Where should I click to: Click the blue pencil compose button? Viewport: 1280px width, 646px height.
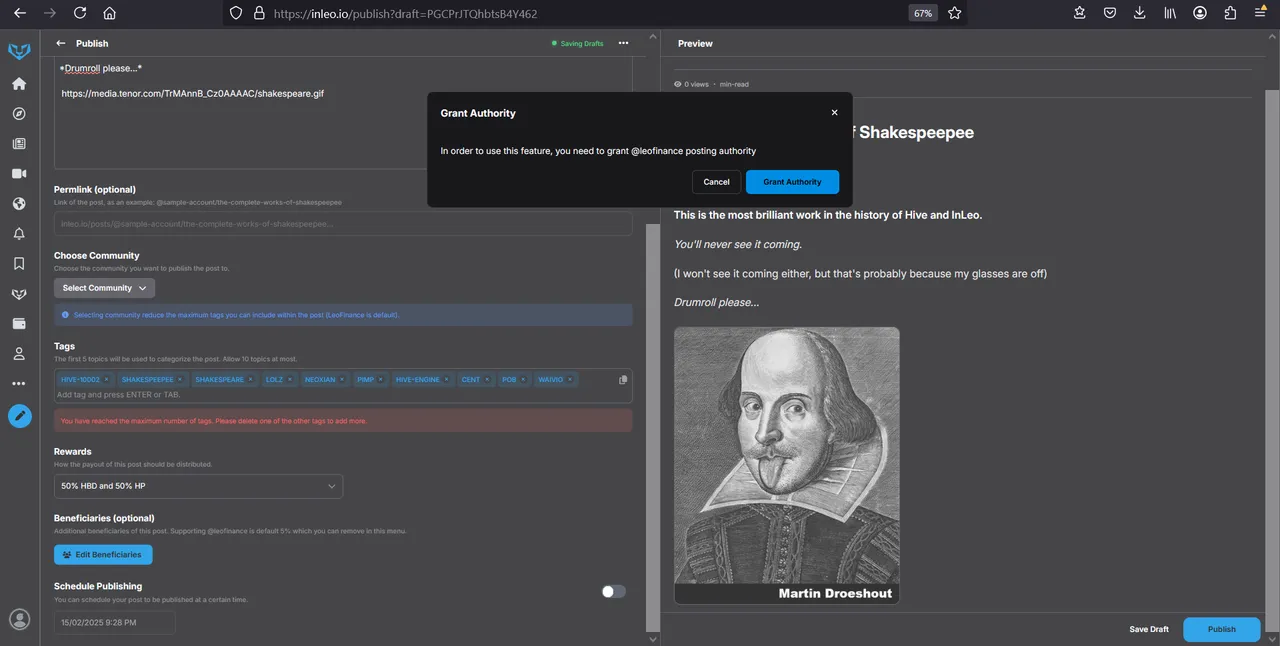tap(20, 416)
